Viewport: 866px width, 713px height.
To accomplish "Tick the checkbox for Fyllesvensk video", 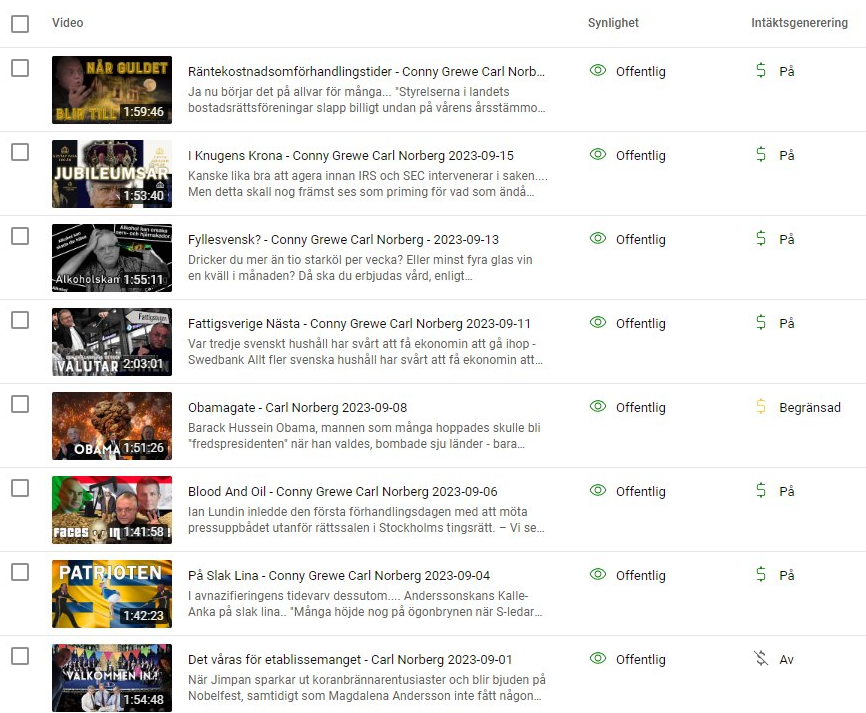I will point(20,236).
